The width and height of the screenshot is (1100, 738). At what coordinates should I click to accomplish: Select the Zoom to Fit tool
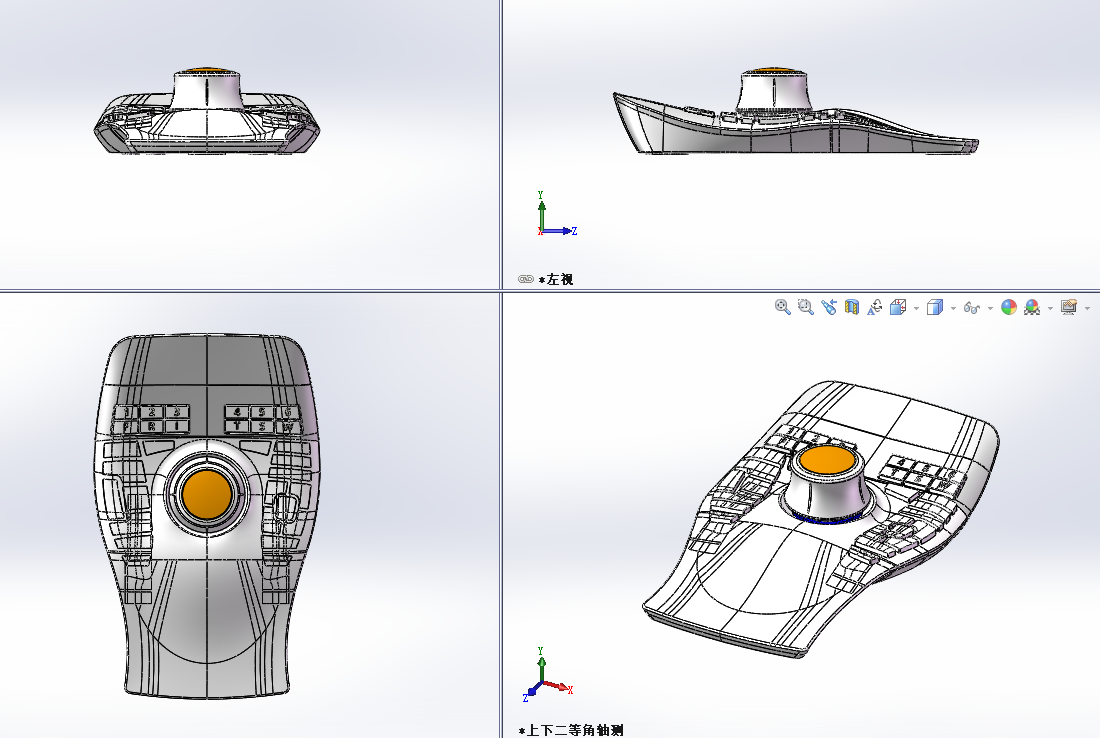(783, 307)
